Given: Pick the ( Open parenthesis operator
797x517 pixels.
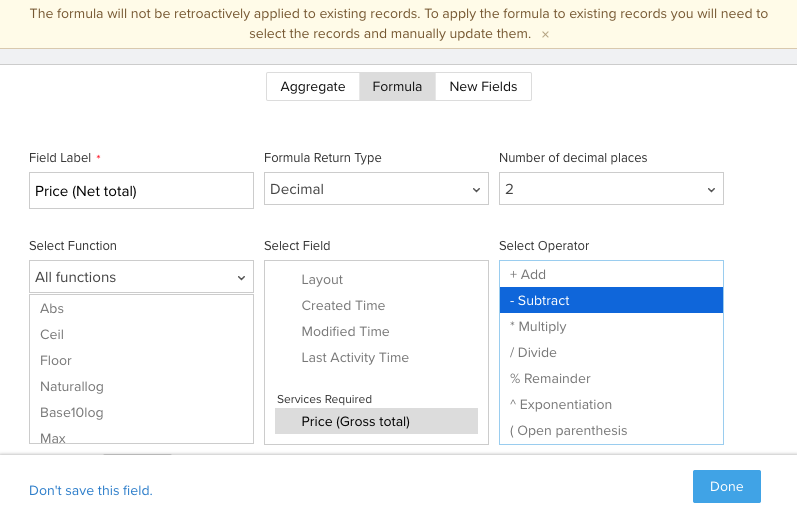Looking at the screenshot, I should [568, 431].
